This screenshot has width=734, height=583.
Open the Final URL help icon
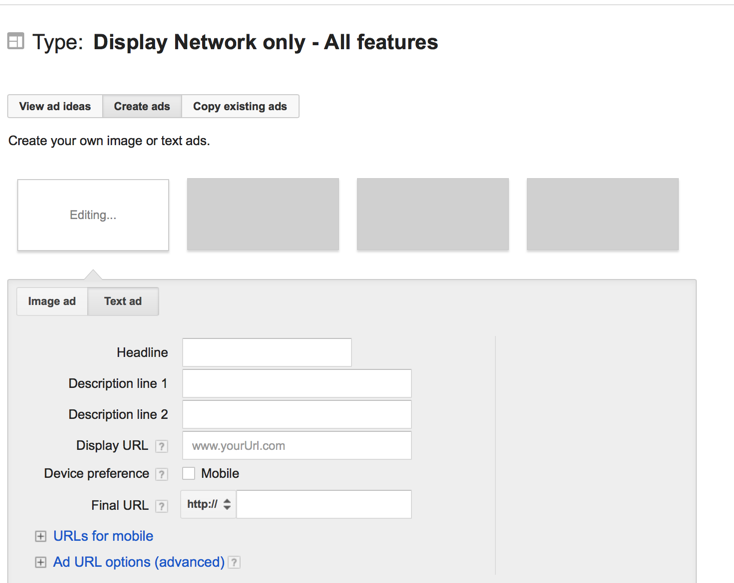tap(161, 506)
